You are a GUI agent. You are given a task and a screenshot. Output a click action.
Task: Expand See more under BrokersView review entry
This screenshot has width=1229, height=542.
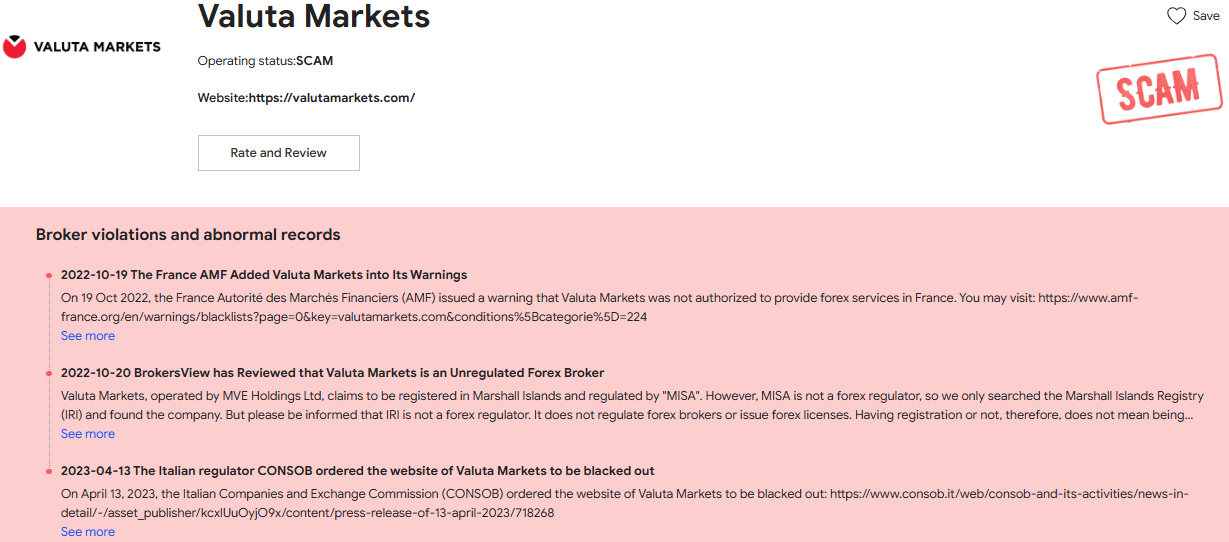pos(88,434)
